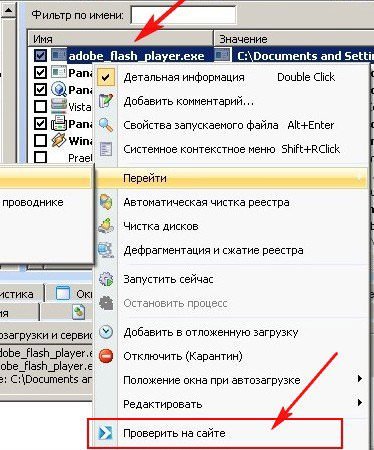Click the registry defragmentation icon
Viewport: 374px width, 450px height.
click(x=106, y=250)
